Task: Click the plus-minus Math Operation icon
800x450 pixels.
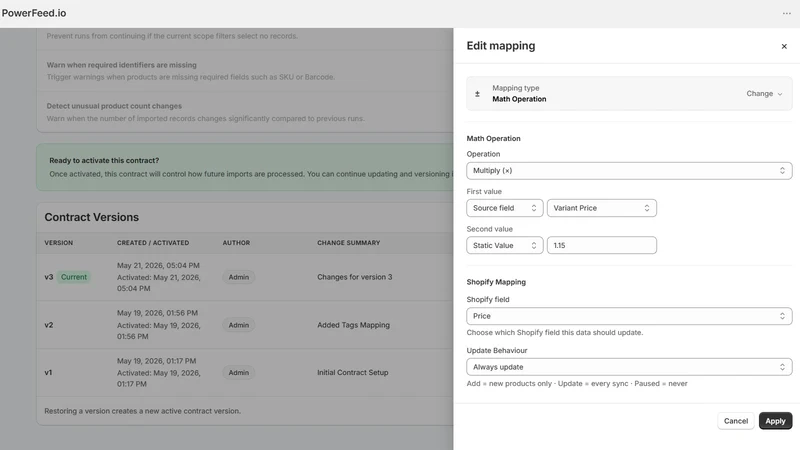Action: pyautogui.click(x=478, y=94)
